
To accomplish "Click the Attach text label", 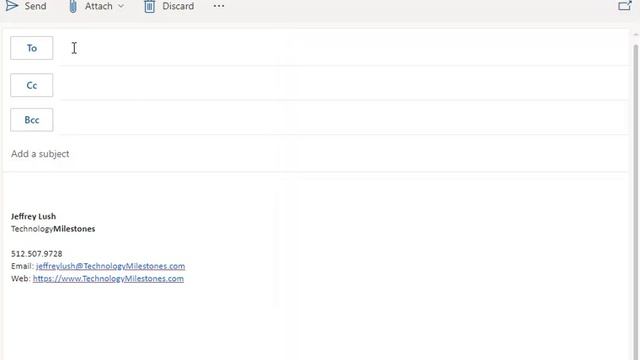I will (98, 6).
